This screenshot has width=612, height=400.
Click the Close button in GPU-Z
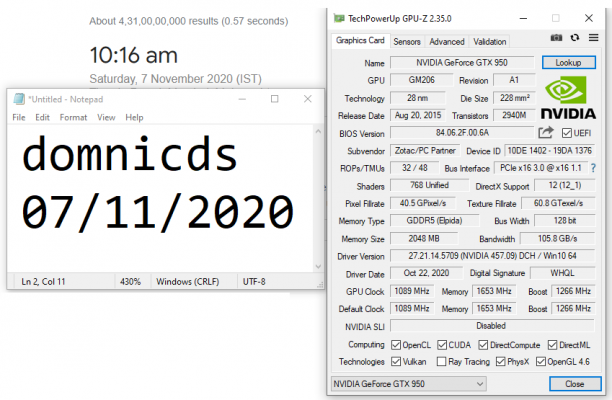pyautogui.click(x=575, y=384)
